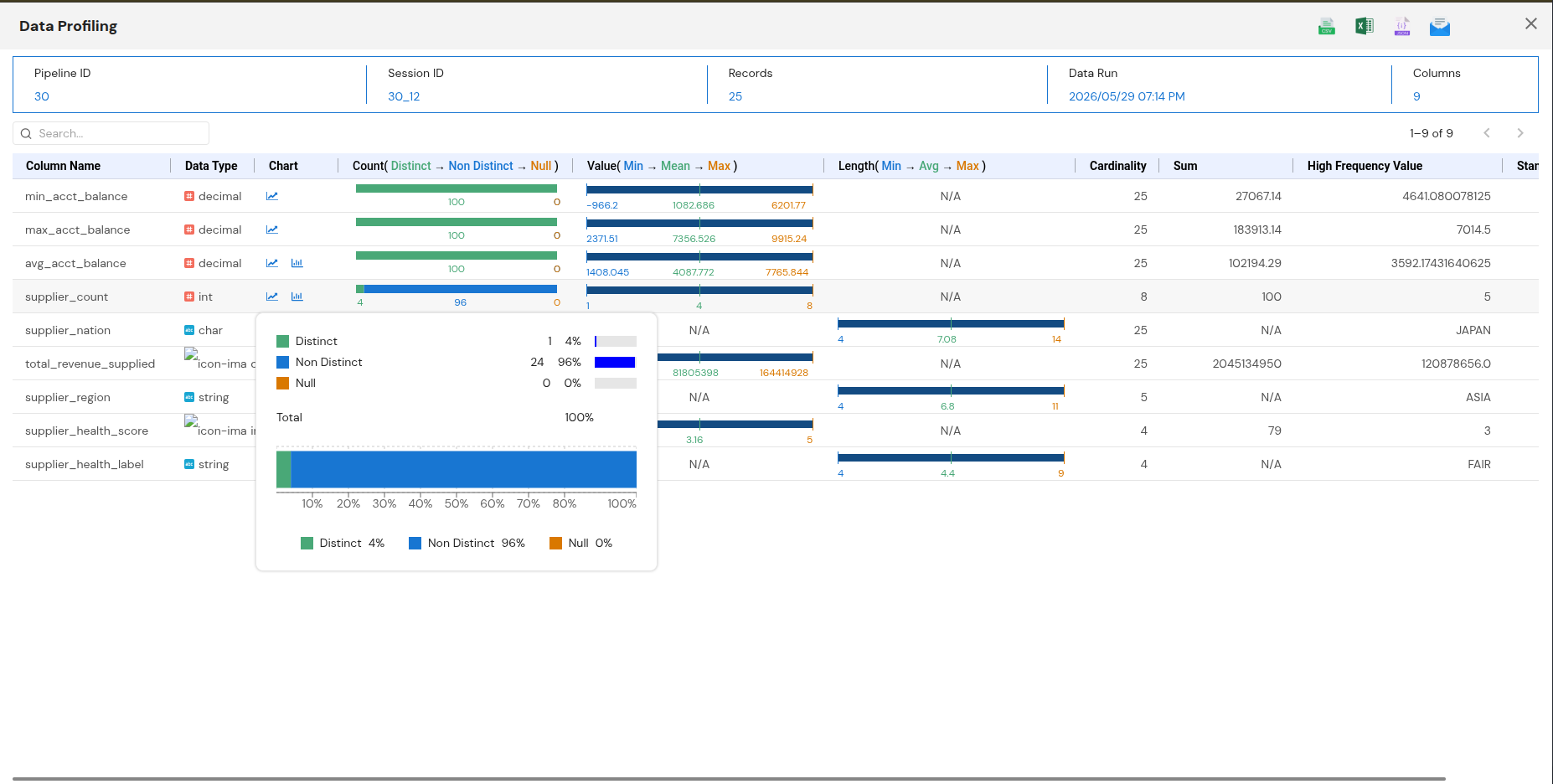Select the min_acct_balance row name
The height and width of the screenshot is (784, 1553).
[x=76, y=196]
